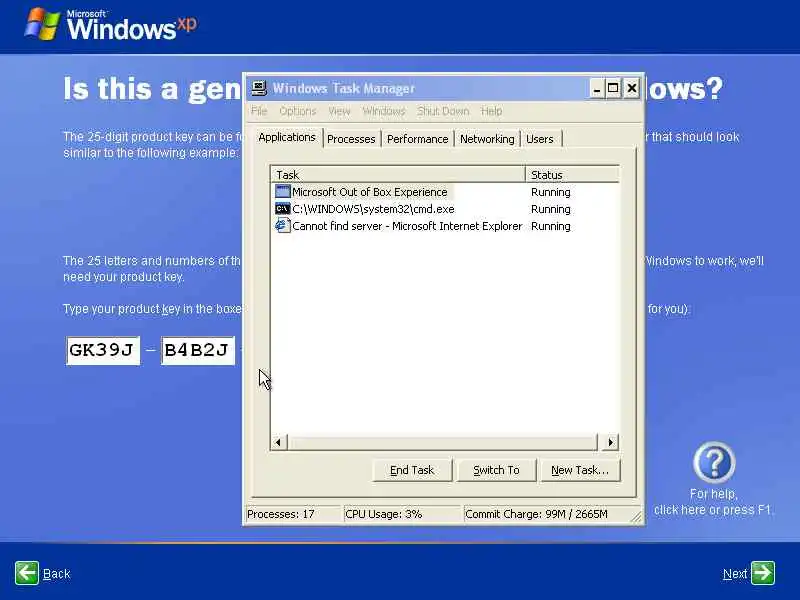The width and height of the screenshot is (800, 600).
Task: Select the Microsoft Out of Box Experience icon
Action: (282, 192)
